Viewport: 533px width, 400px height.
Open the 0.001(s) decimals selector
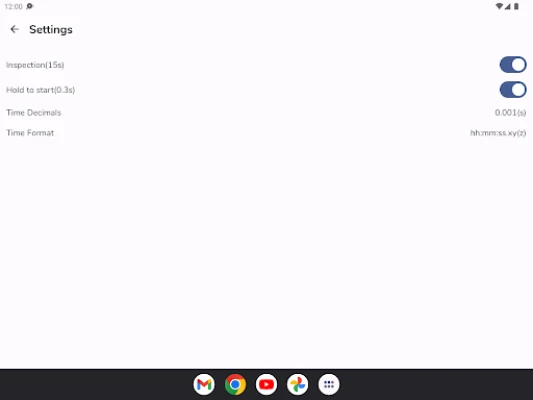point(510,112)
